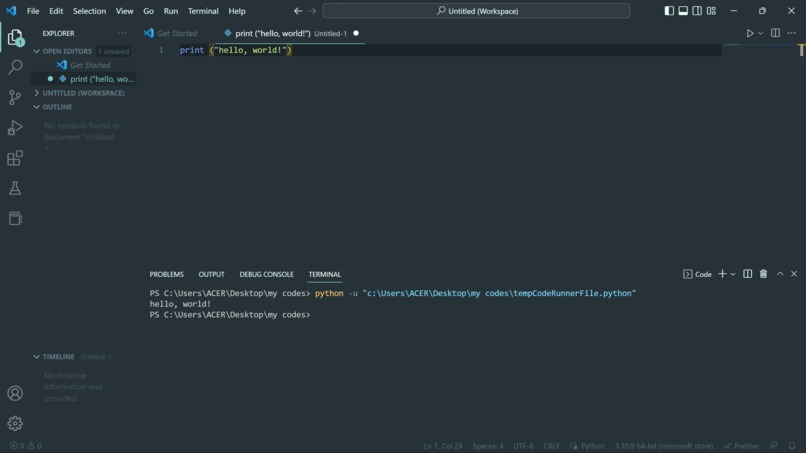Screen dimensions: 806x453
Task: Click the unsaved dot on Untitled-1 tab
Action: [x=356, y=33]
